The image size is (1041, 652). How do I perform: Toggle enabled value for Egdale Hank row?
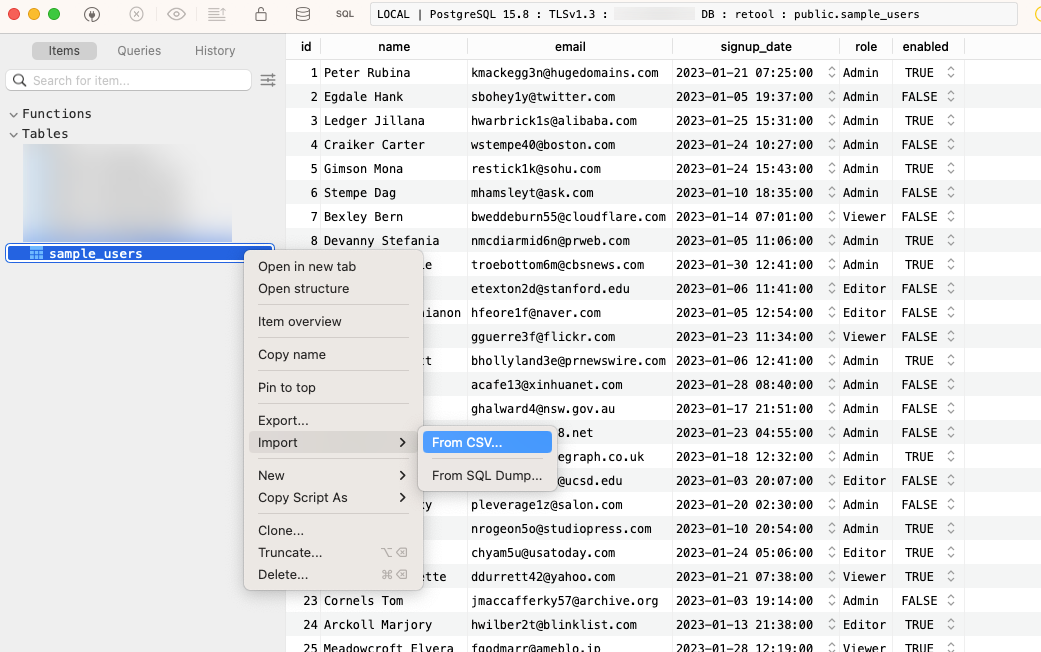pyautogui.click(x=950, y=97)
